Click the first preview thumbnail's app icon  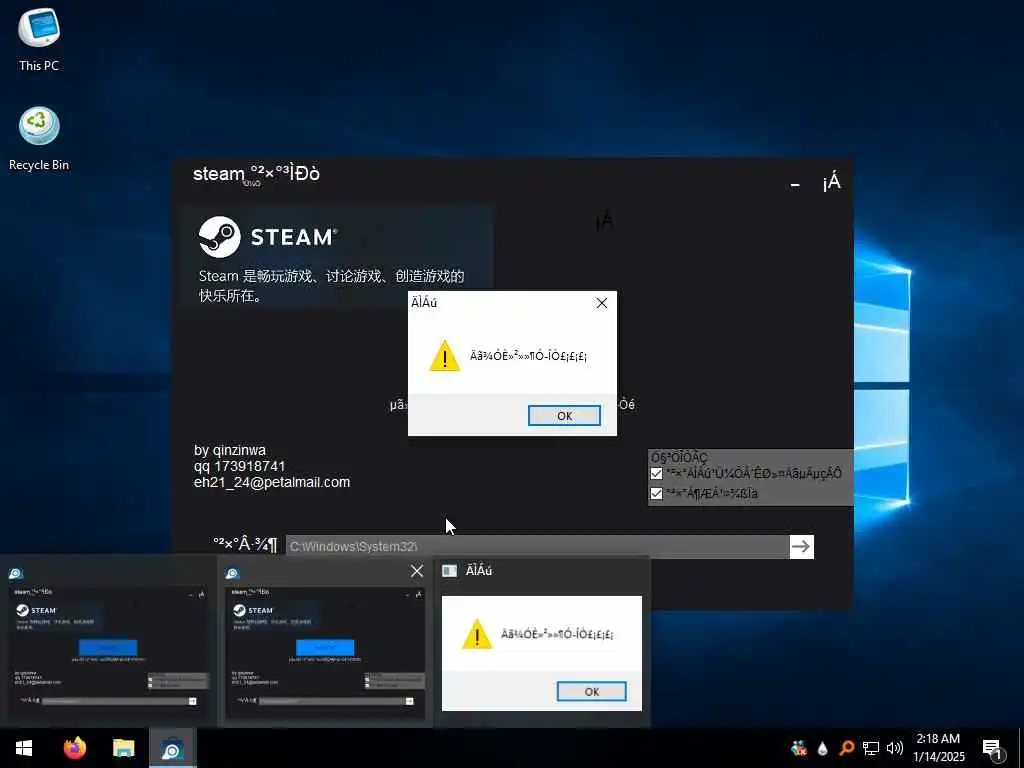[x=16, y=573]
